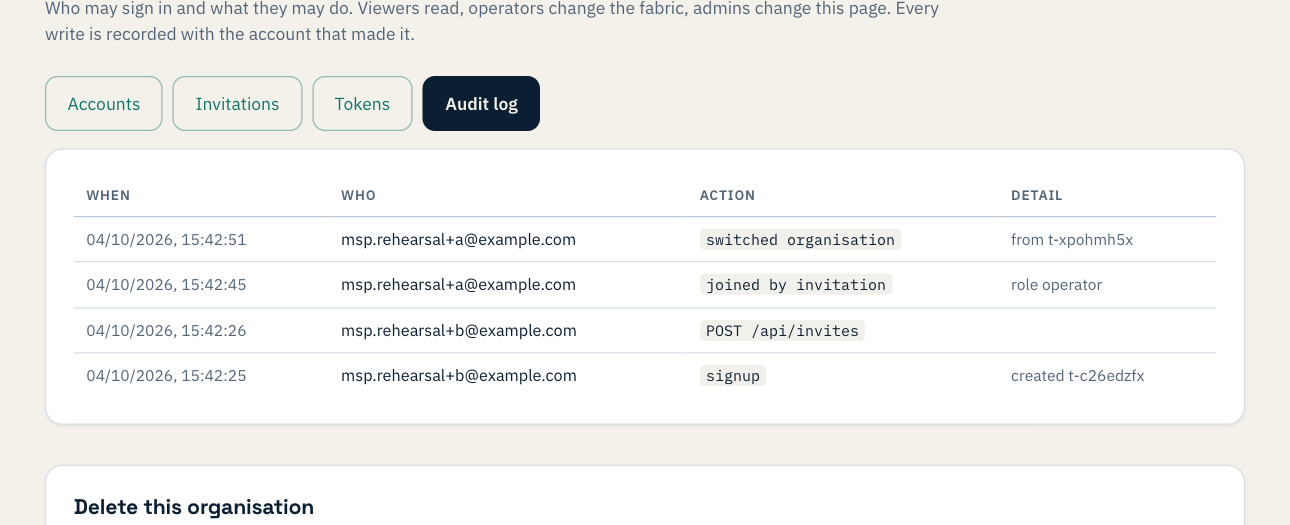This screenshot has width=1290, height=525.
Task: Select timestamp 04/10/2026, 15:42:45
Action: click(166, 285)
